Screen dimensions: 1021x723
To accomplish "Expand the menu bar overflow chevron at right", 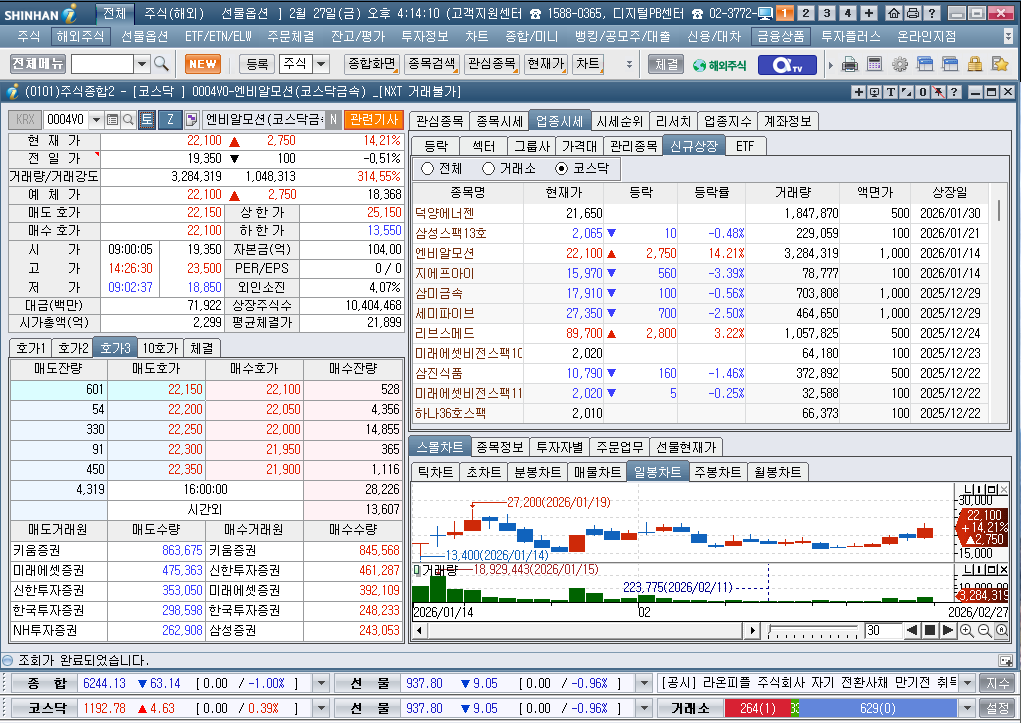I will (1008, 36).
